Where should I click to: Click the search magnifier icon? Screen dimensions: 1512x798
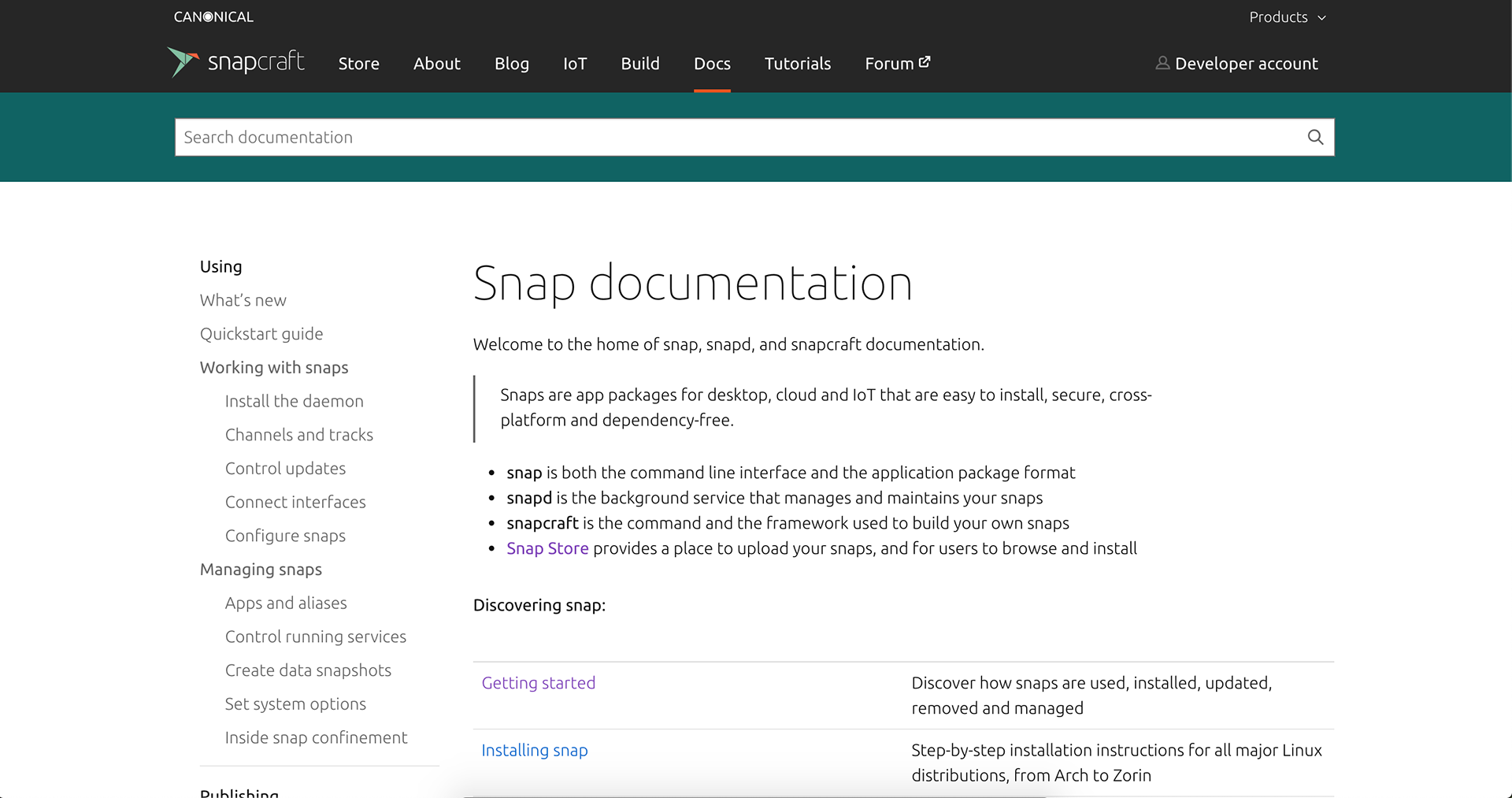pyautogui.click(x=1315, y=137)
